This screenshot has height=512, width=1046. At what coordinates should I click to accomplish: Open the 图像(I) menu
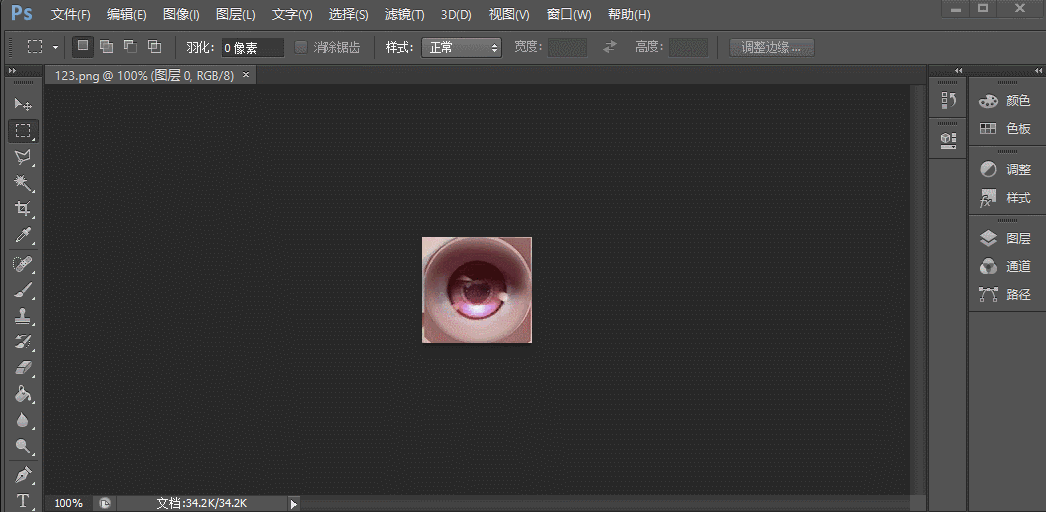[181, 15]
